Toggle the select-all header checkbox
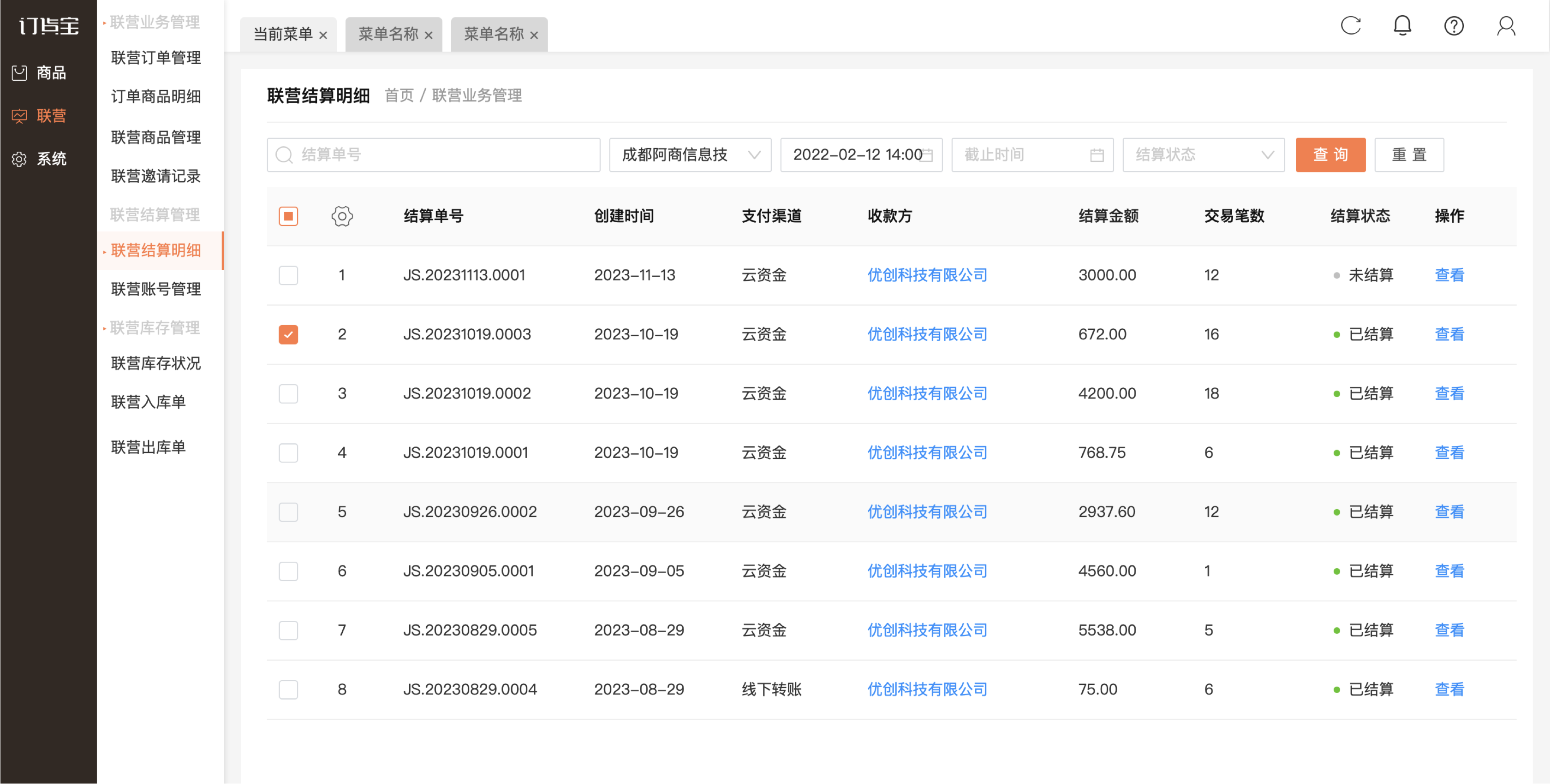1550x784 pixels. (x=288, y=216)
